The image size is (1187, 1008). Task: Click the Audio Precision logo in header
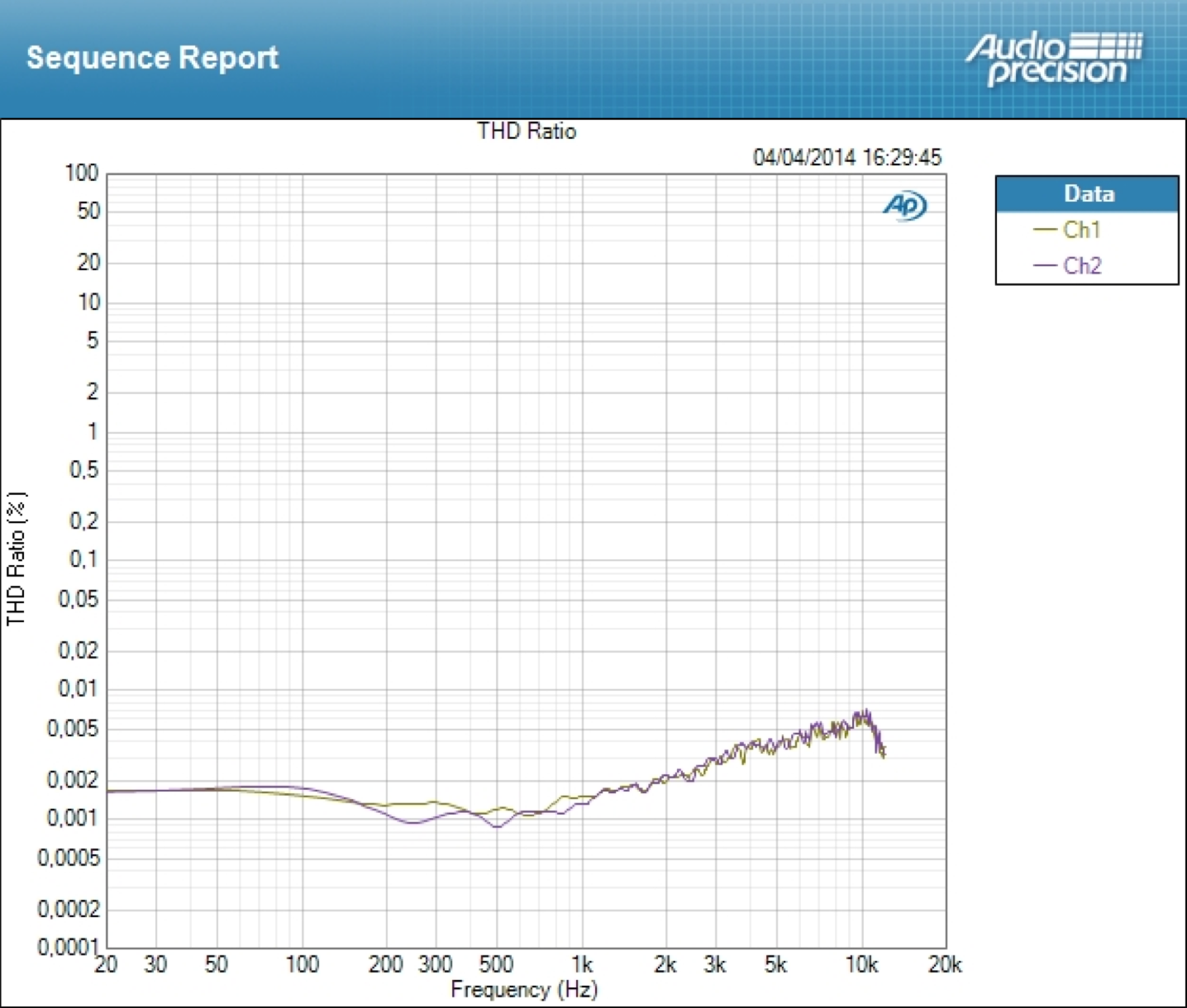[1055, 59]
